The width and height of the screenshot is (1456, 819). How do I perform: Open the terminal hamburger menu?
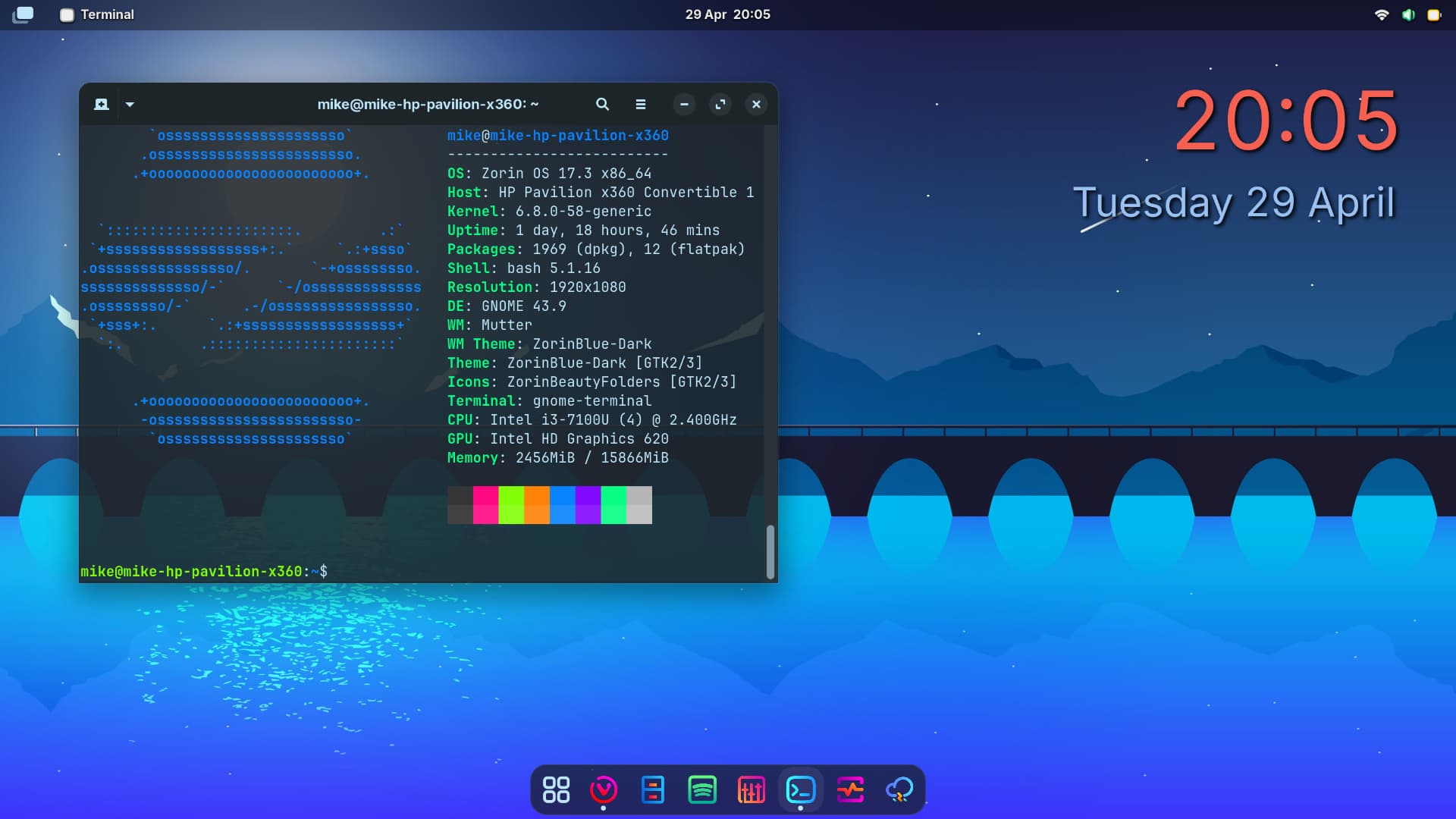[641, 105]
